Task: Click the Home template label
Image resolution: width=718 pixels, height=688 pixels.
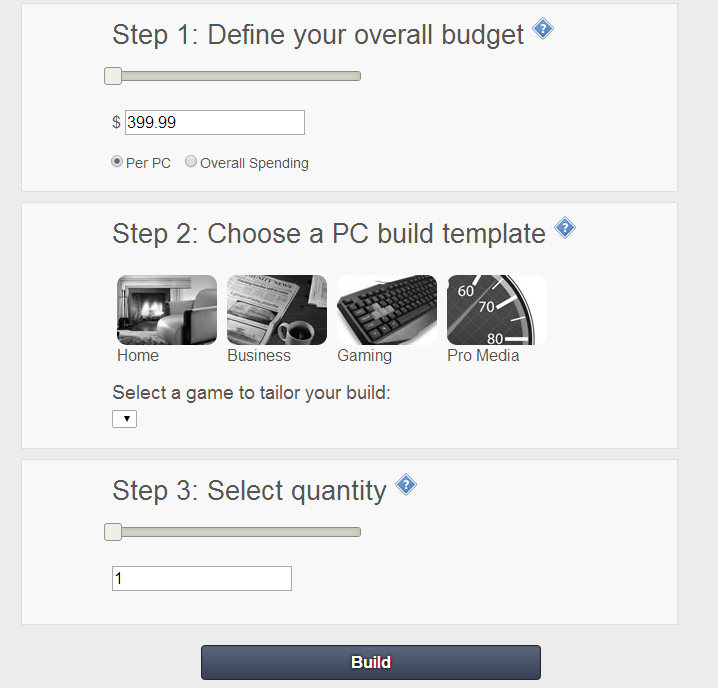Action: [x=138, y=356]
